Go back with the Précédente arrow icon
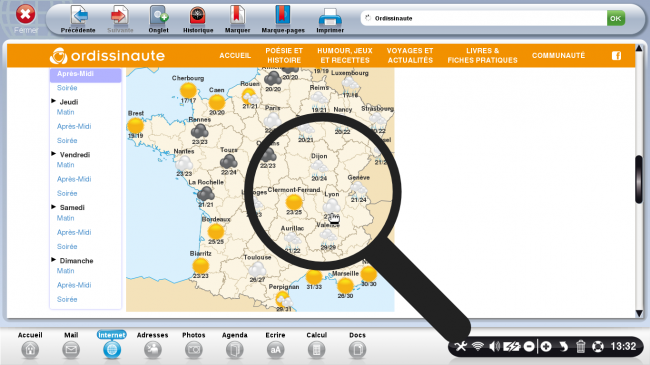The image size is (650, 365). point(79,15)
